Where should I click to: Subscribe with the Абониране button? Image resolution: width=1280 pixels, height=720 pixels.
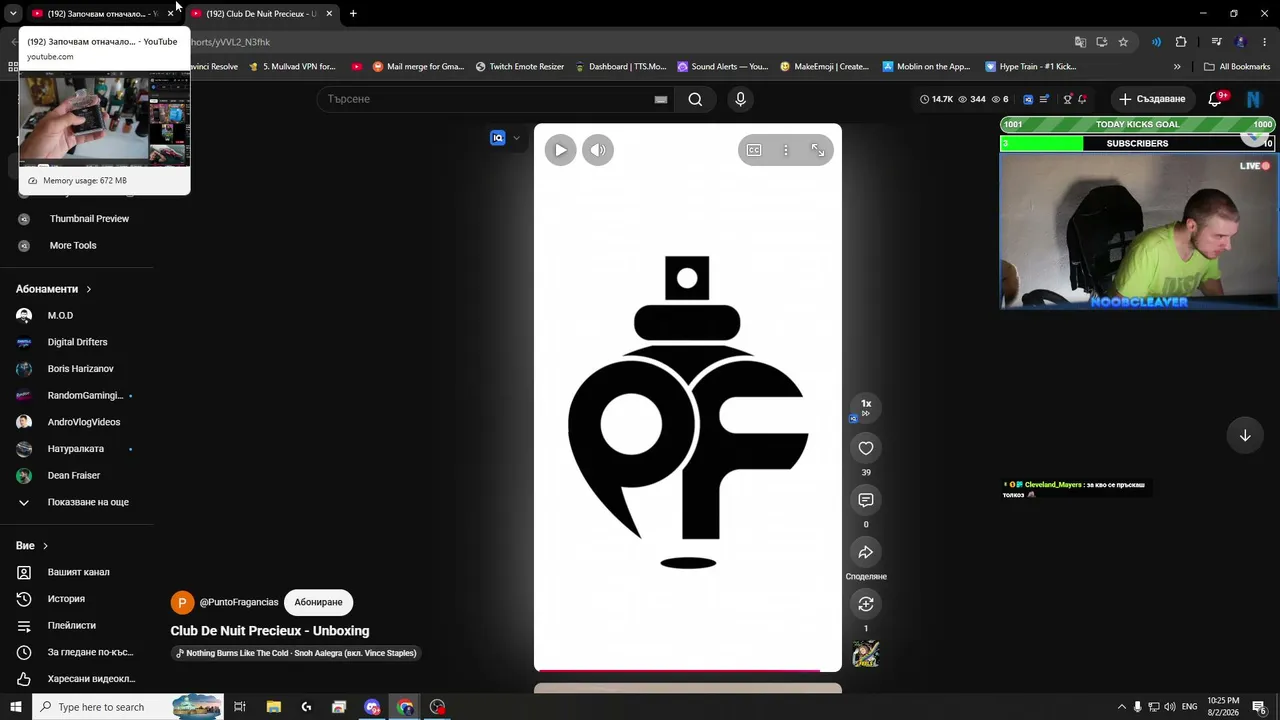[x=318, y=602]
